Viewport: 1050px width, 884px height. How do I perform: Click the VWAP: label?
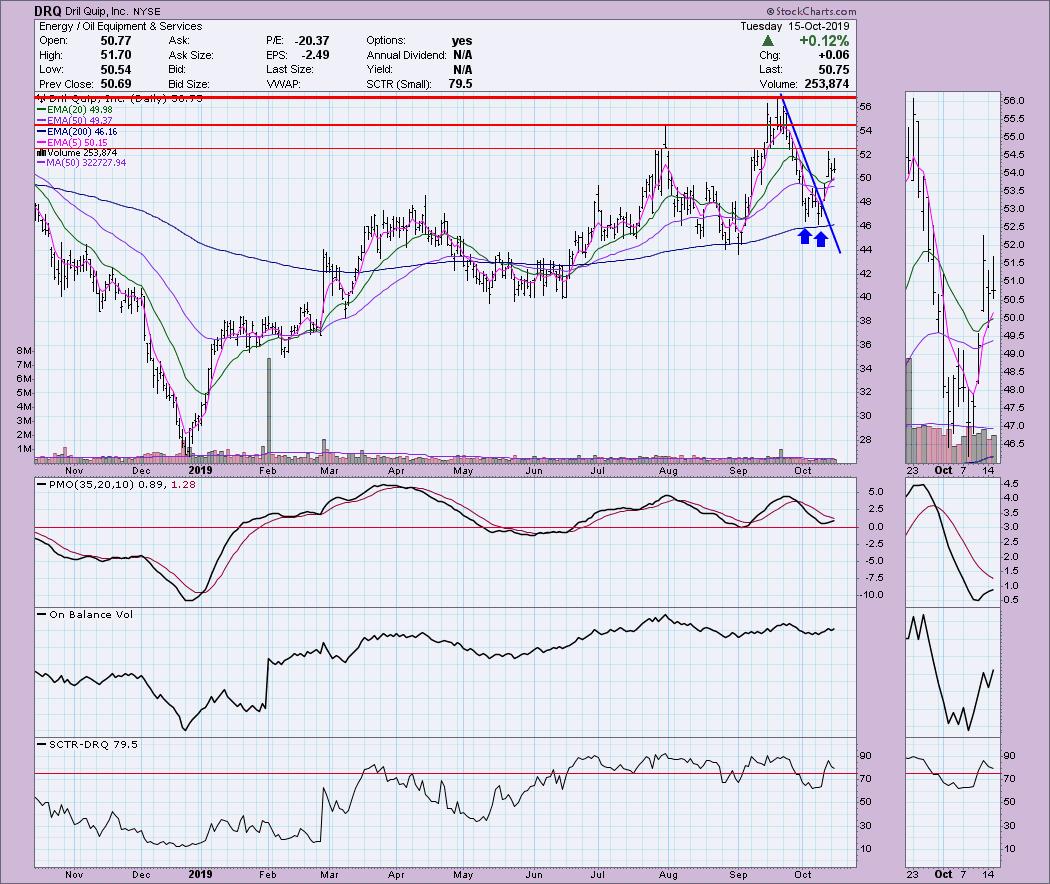(x=283, y=84)
